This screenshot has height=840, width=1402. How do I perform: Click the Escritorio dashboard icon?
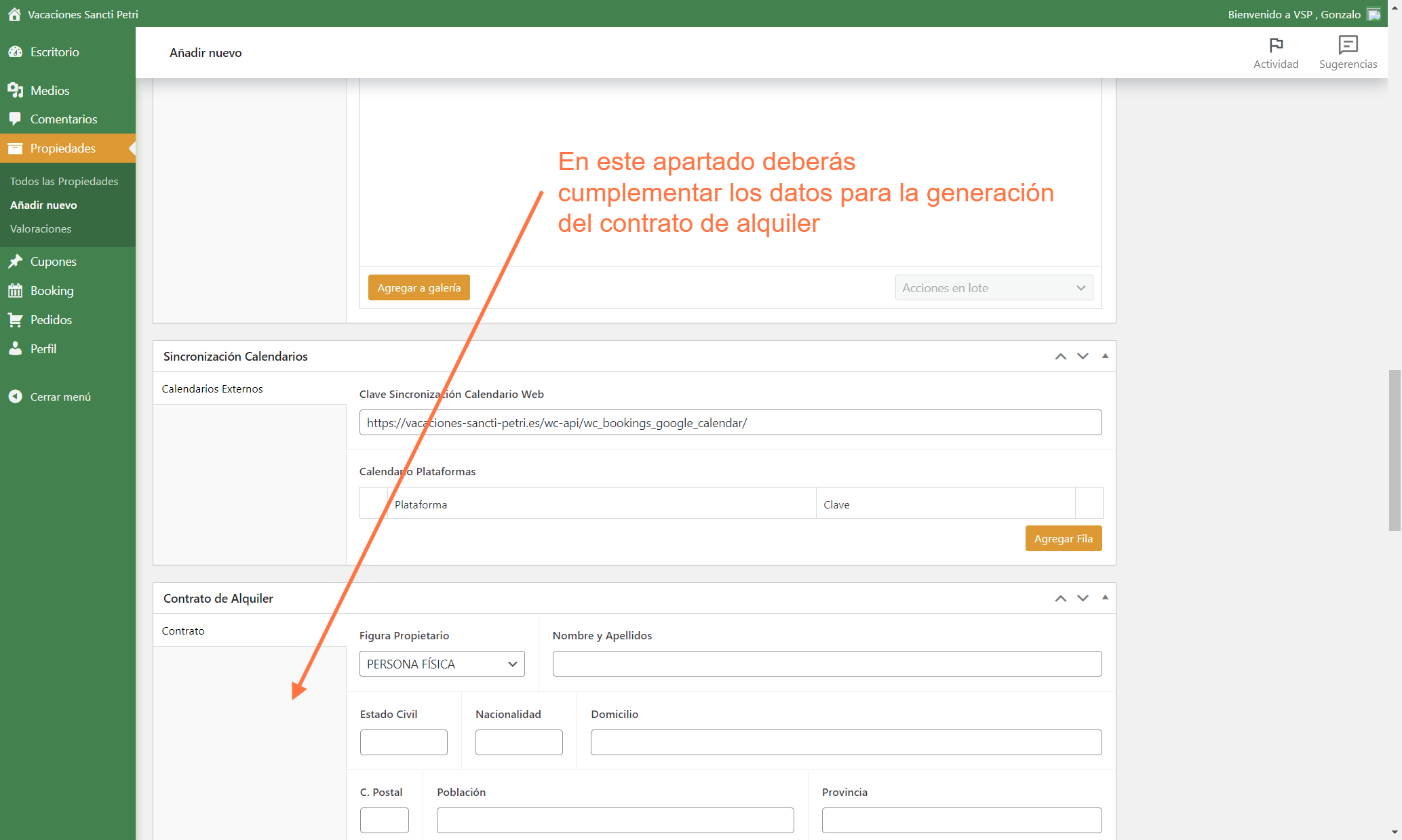click(x=15, y=52)
